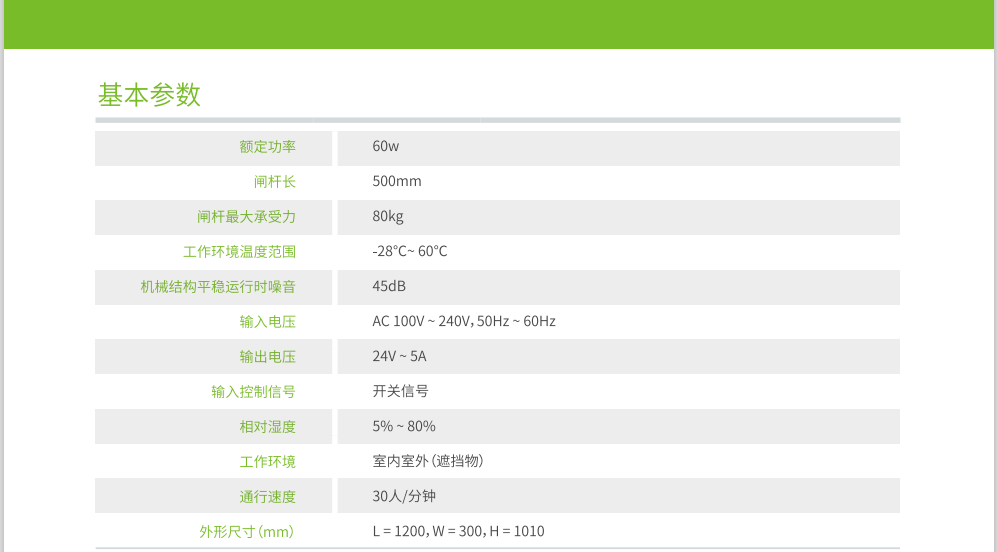
Task: Click the 500mm value
Action: (397, 182)
